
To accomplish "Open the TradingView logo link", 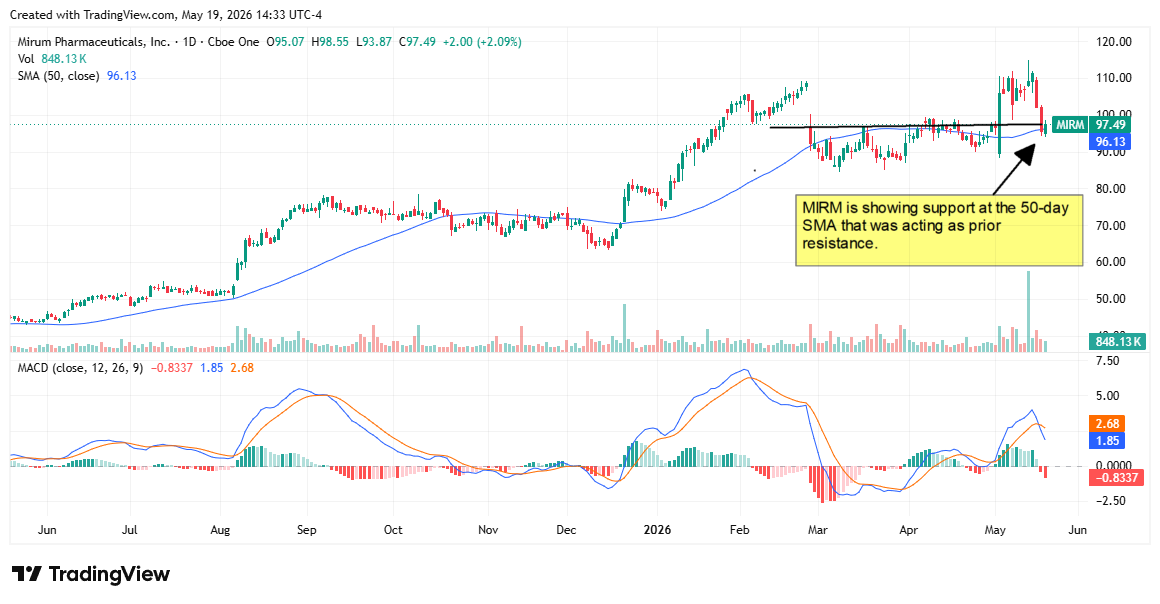I will pyautogui.click(x=91, y=574).
